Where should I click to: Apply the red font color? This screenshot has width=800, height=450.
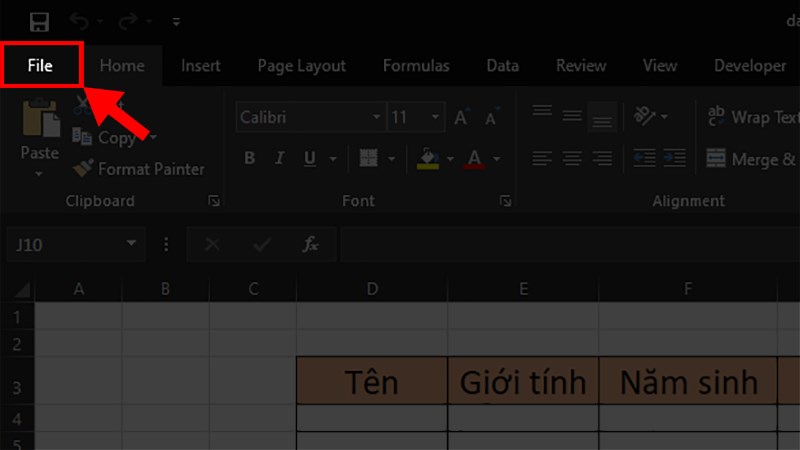pos(474,158)
